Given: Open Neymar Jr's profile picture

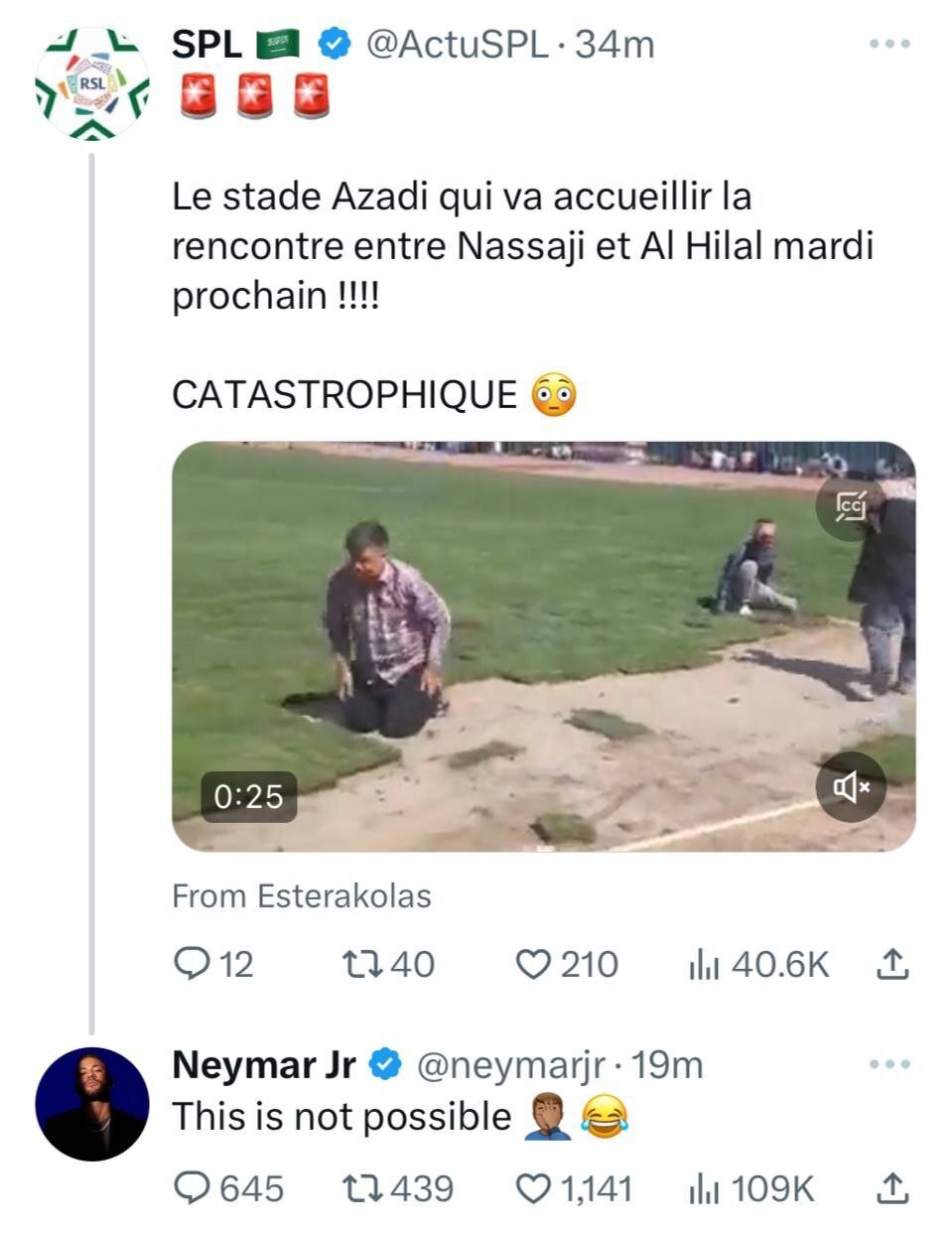Looking at the screenshot, I should point(92,1104).
